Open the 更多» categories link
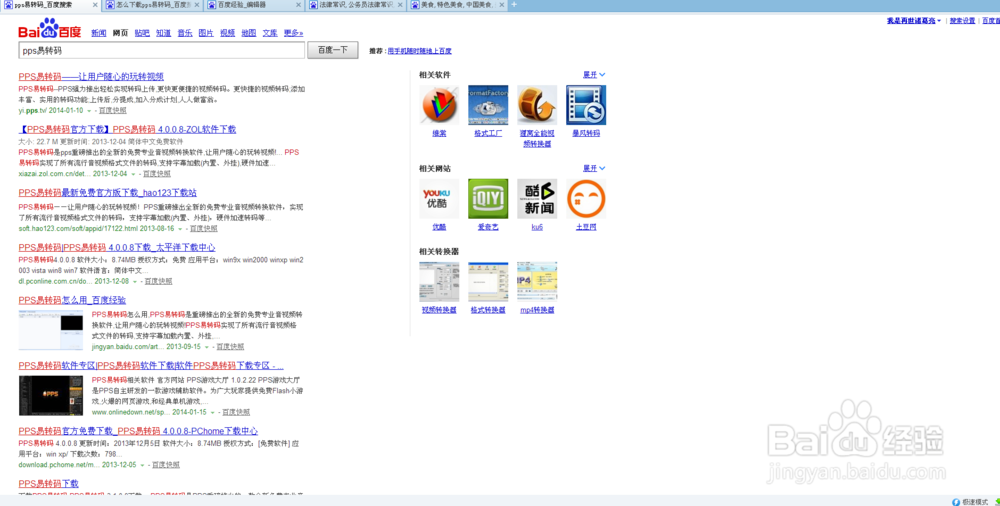This screenshot has height=506, width=1000. [293, 33]
